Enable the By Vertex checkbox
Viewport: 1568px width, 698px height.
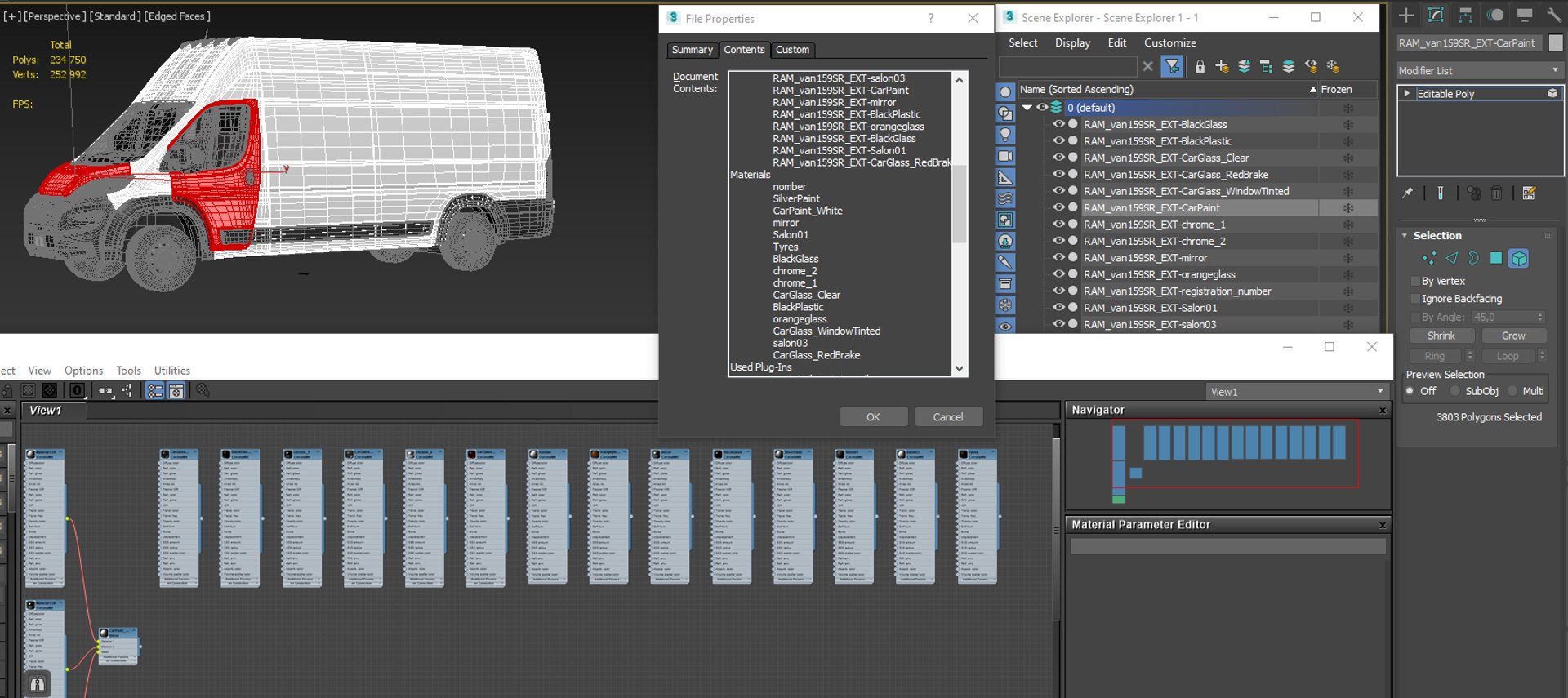coord(1416,281)
